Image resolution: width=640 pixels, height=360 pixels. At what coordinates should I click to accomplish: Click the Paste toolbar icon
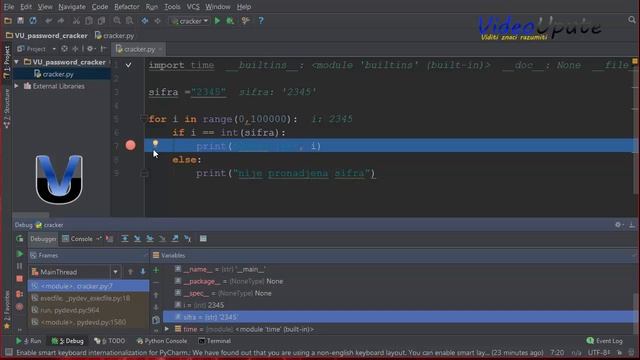click(x=101, y=21)
